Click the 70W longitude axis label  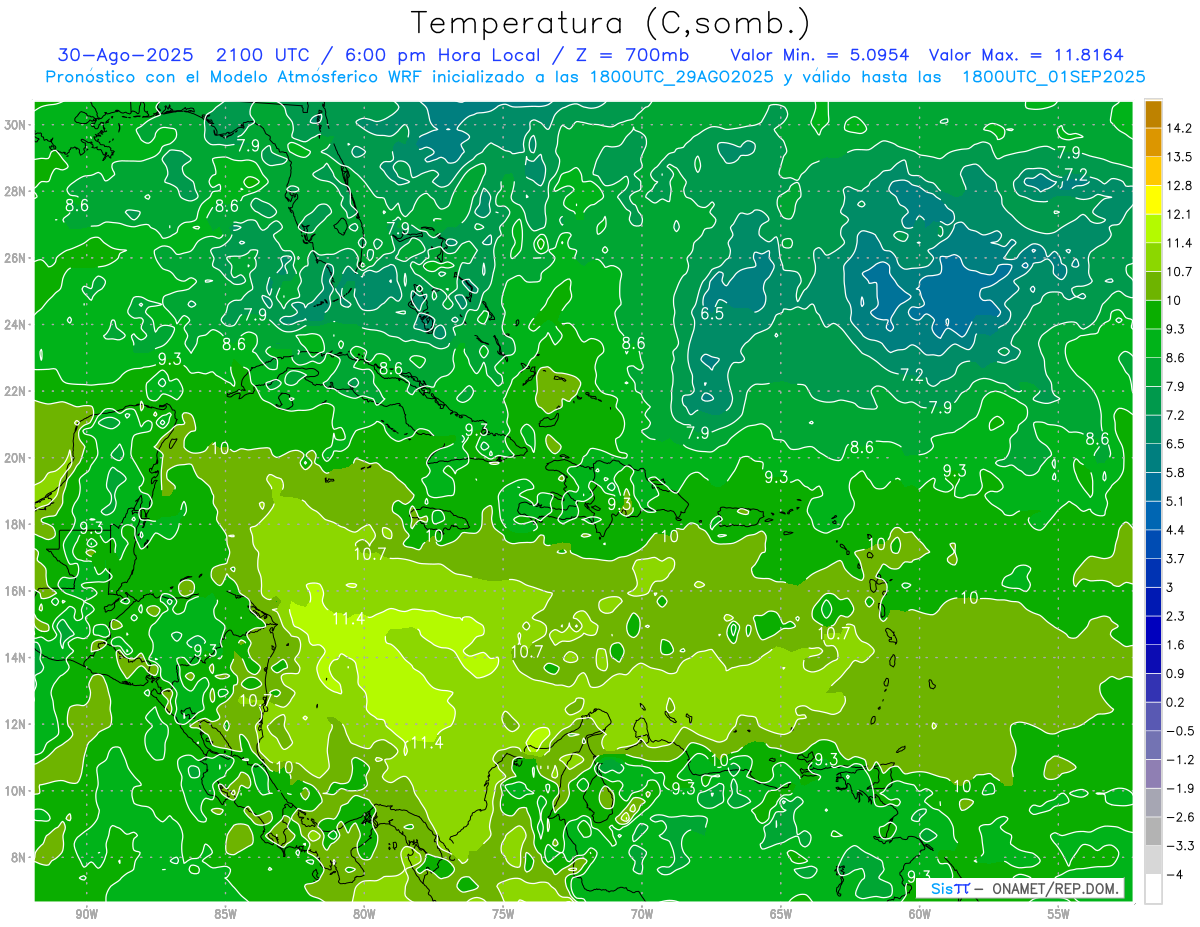(x=642, y=914)
